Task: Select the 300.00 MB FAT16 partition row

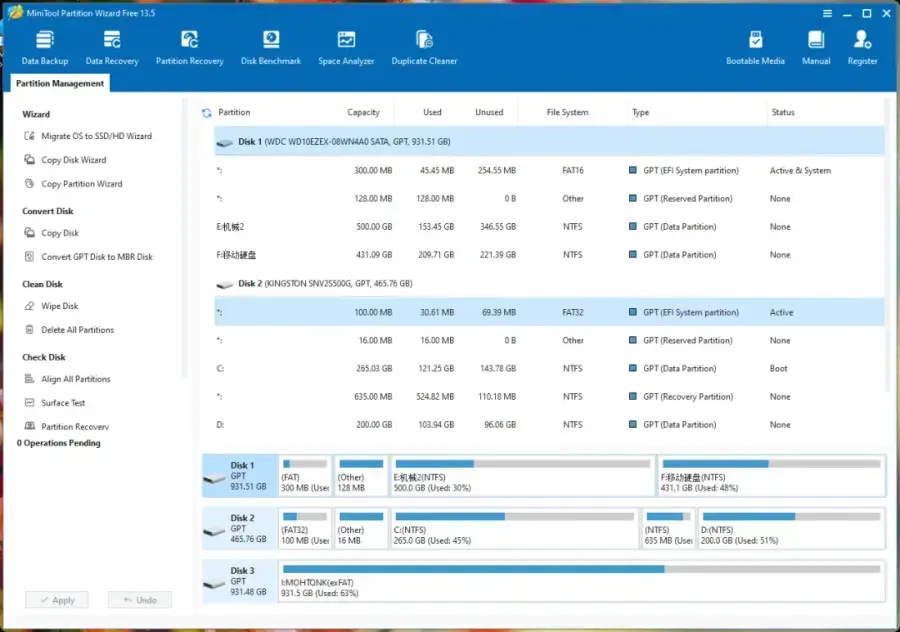Action: tap(549, 170)
